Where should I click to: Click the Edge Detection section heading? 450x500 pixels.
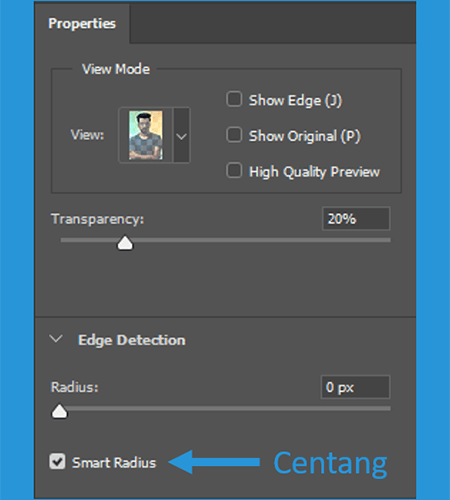(x=132, y=340)
